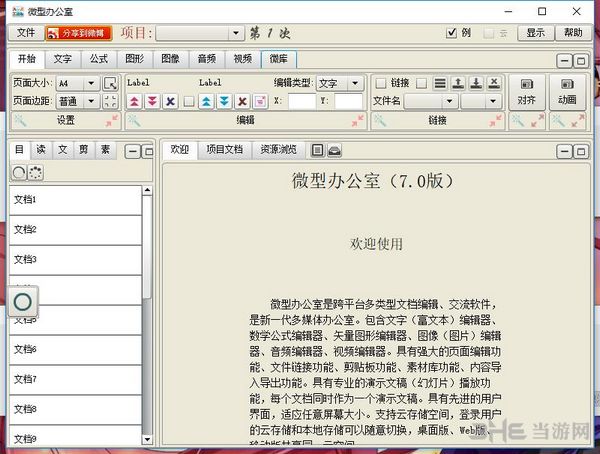Open the 项目文档 tab

225,149
